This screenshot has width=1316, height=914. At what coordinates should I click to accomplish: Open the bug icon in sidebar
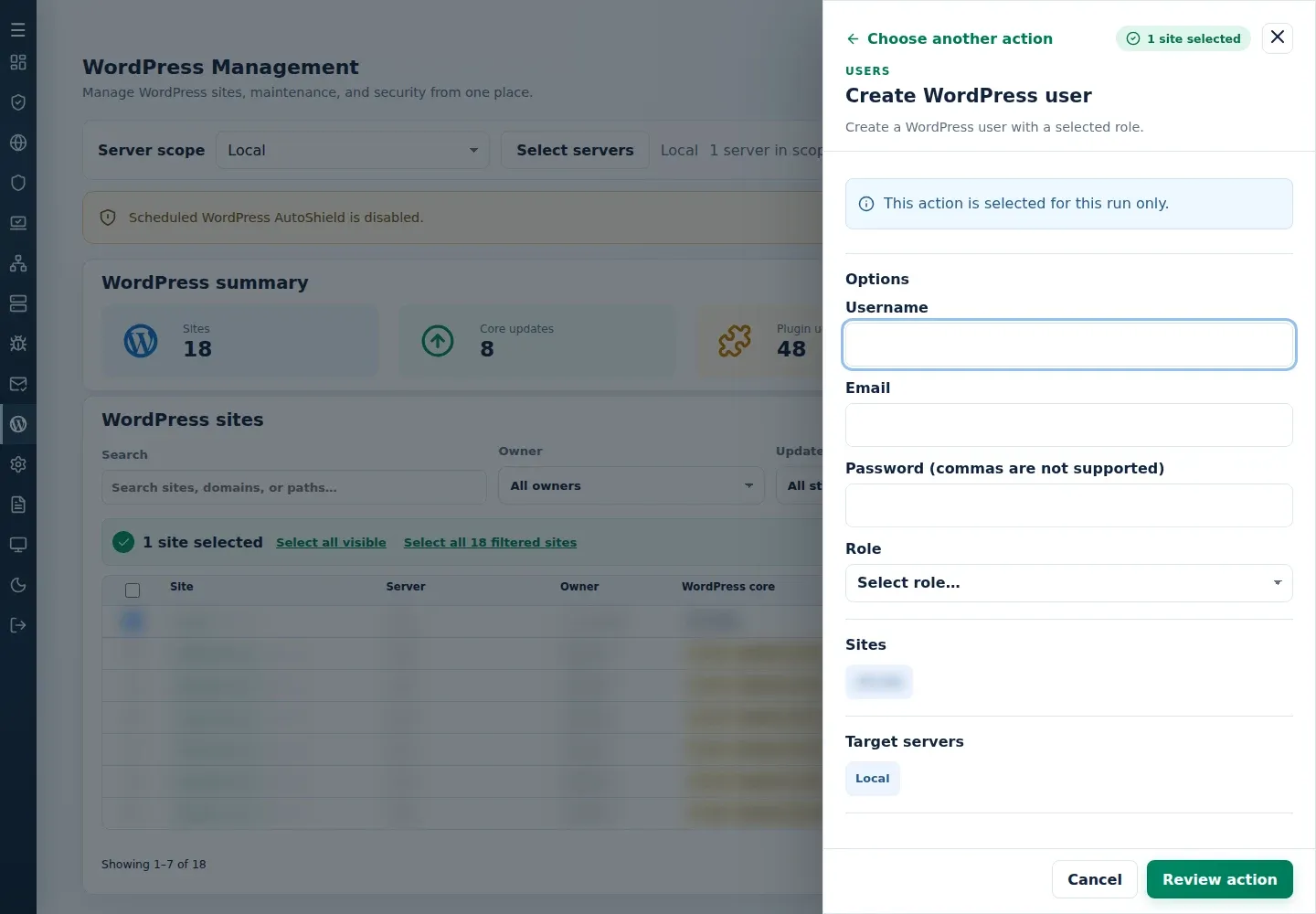(18, 344)
